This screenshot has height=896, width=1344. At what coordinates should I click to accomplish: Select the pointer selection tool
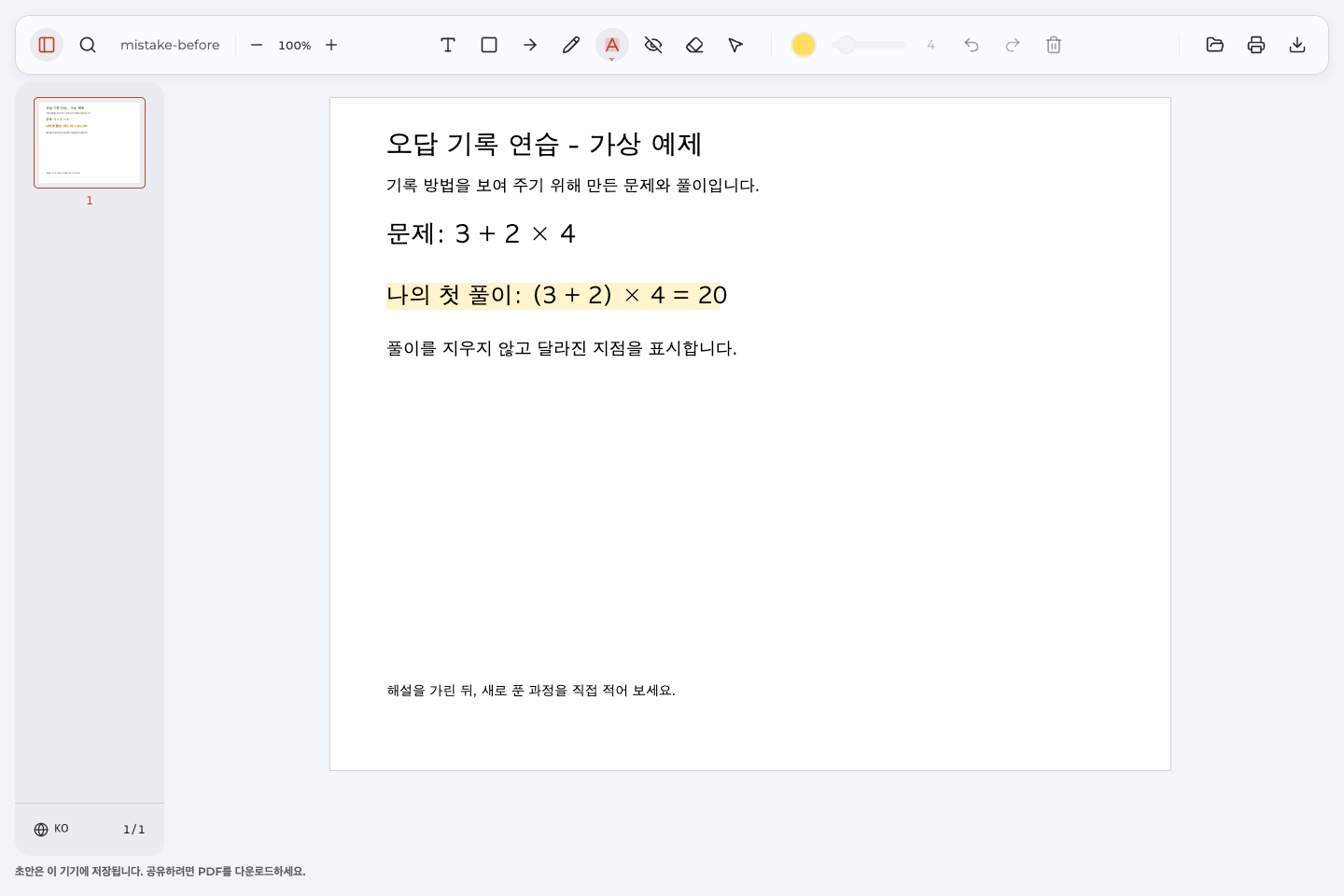click(x=735, y=45)
